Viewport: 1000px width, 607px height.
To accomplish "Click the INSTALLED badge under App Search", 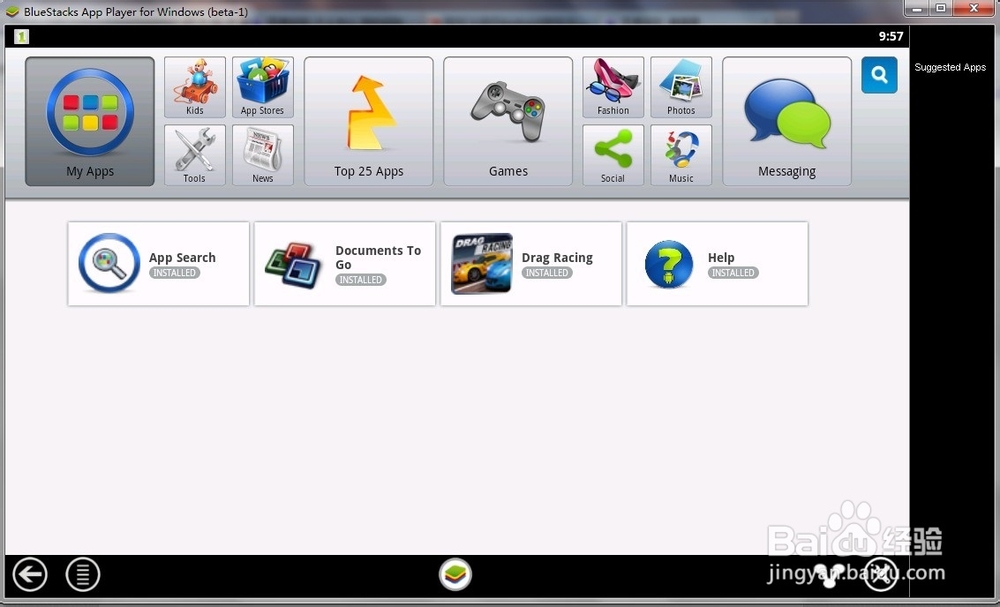I will coord(174,273).
